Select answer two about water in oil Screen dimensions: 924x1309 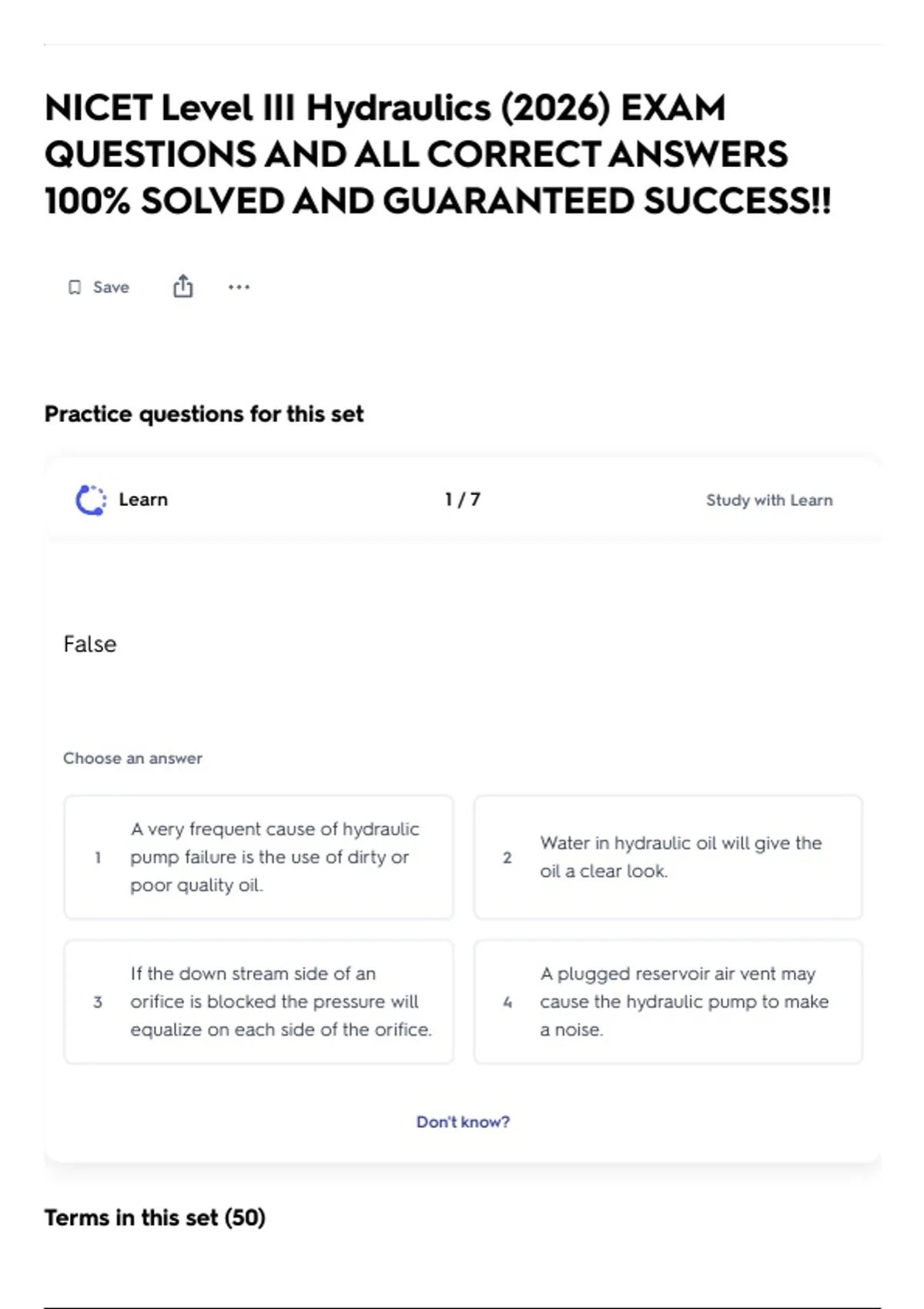click(x=668, y=857)
